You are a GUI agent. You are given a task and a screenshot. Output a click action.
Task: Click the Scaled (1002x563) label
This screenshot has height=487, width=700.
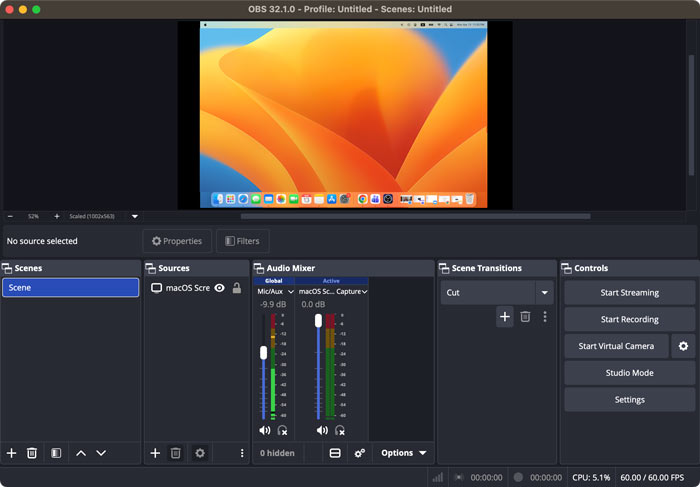click(x=92, y=216)
